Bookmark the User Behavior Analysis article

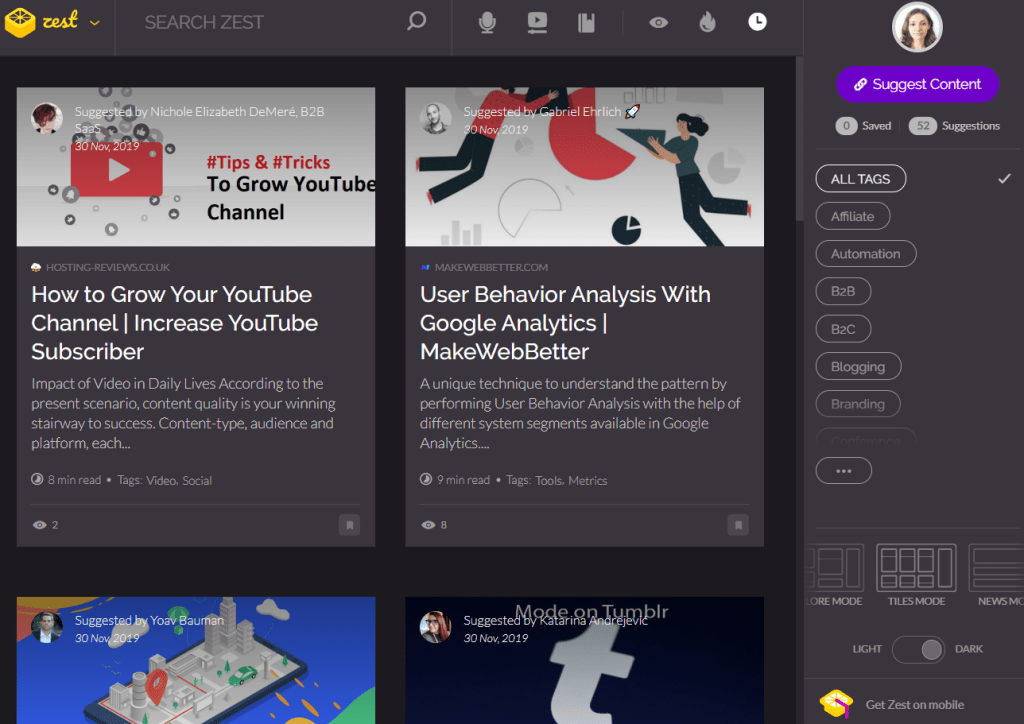(737, 524)
